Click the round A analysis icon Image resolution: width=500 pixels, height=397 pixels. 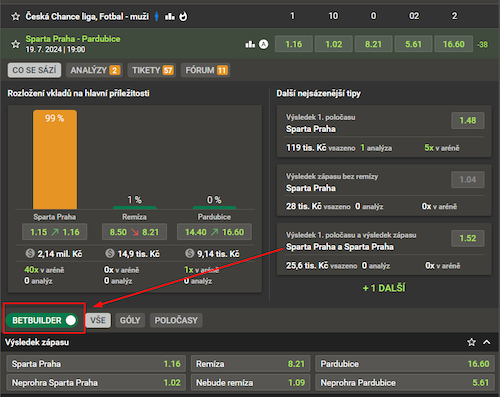(264, 44)
